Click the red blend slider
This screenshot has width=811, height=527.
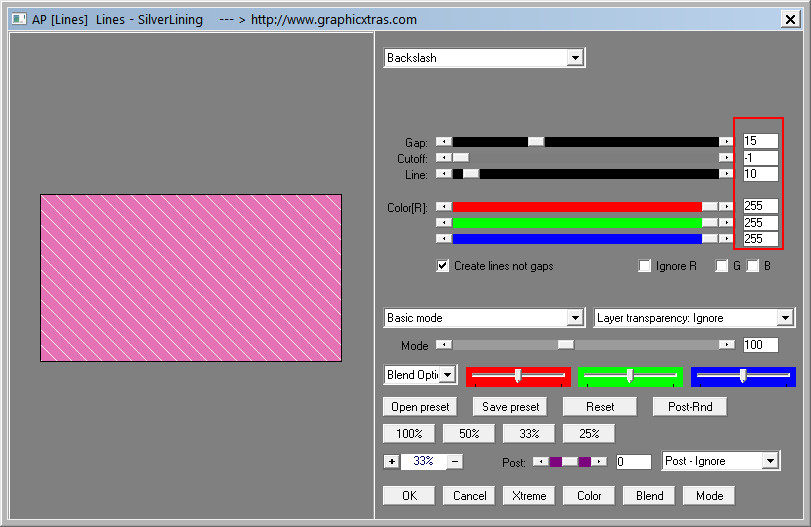point(517,375)
